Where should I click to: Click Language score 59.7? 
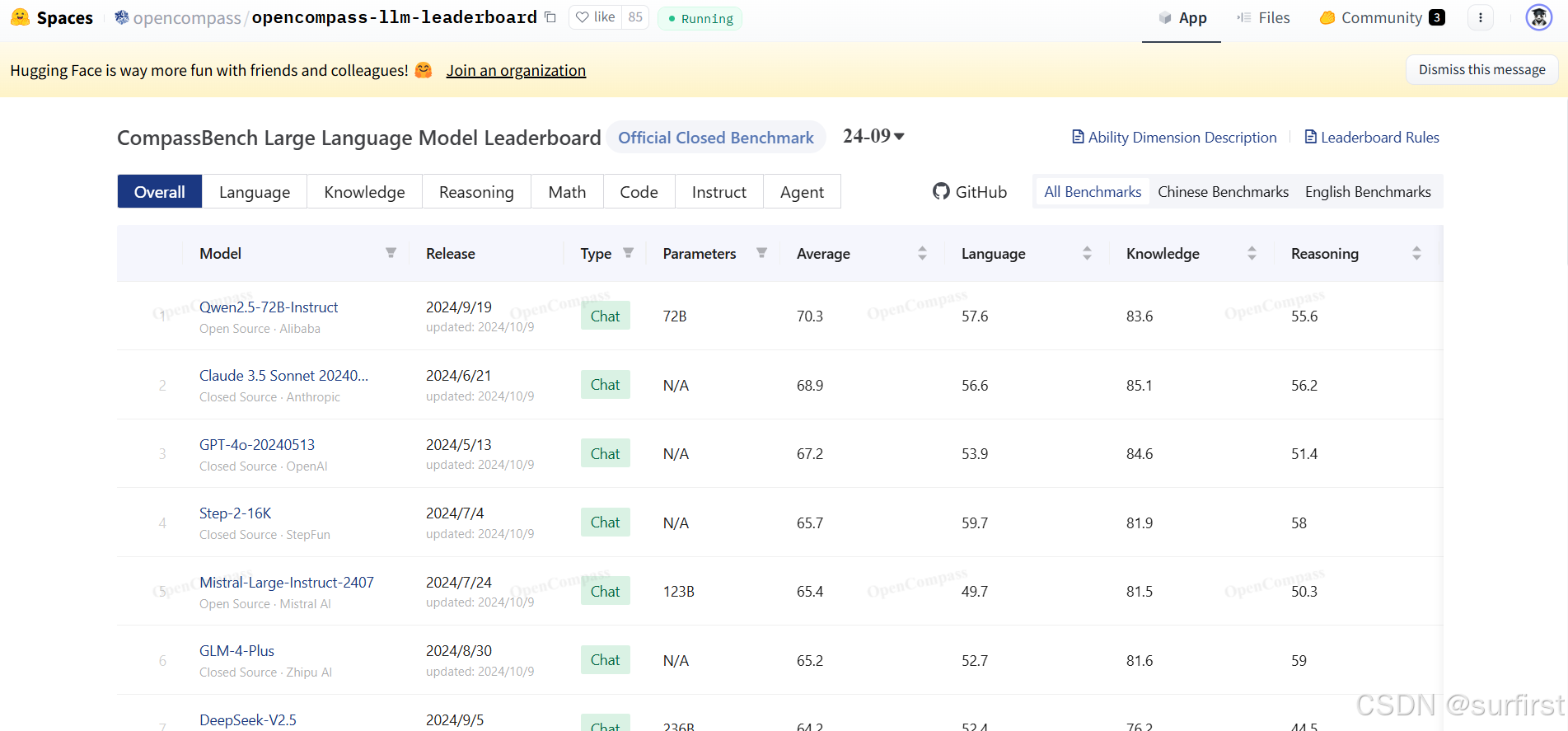coord(975,523)
